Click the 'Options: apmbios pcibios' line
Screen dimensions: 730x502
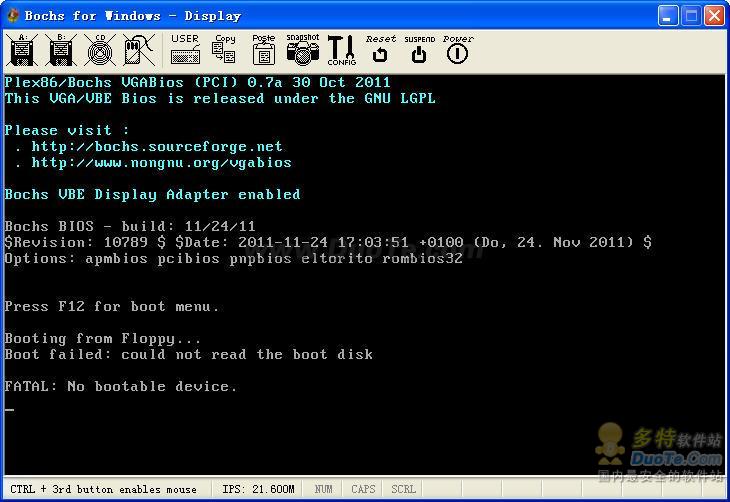[x=234, y=258]
